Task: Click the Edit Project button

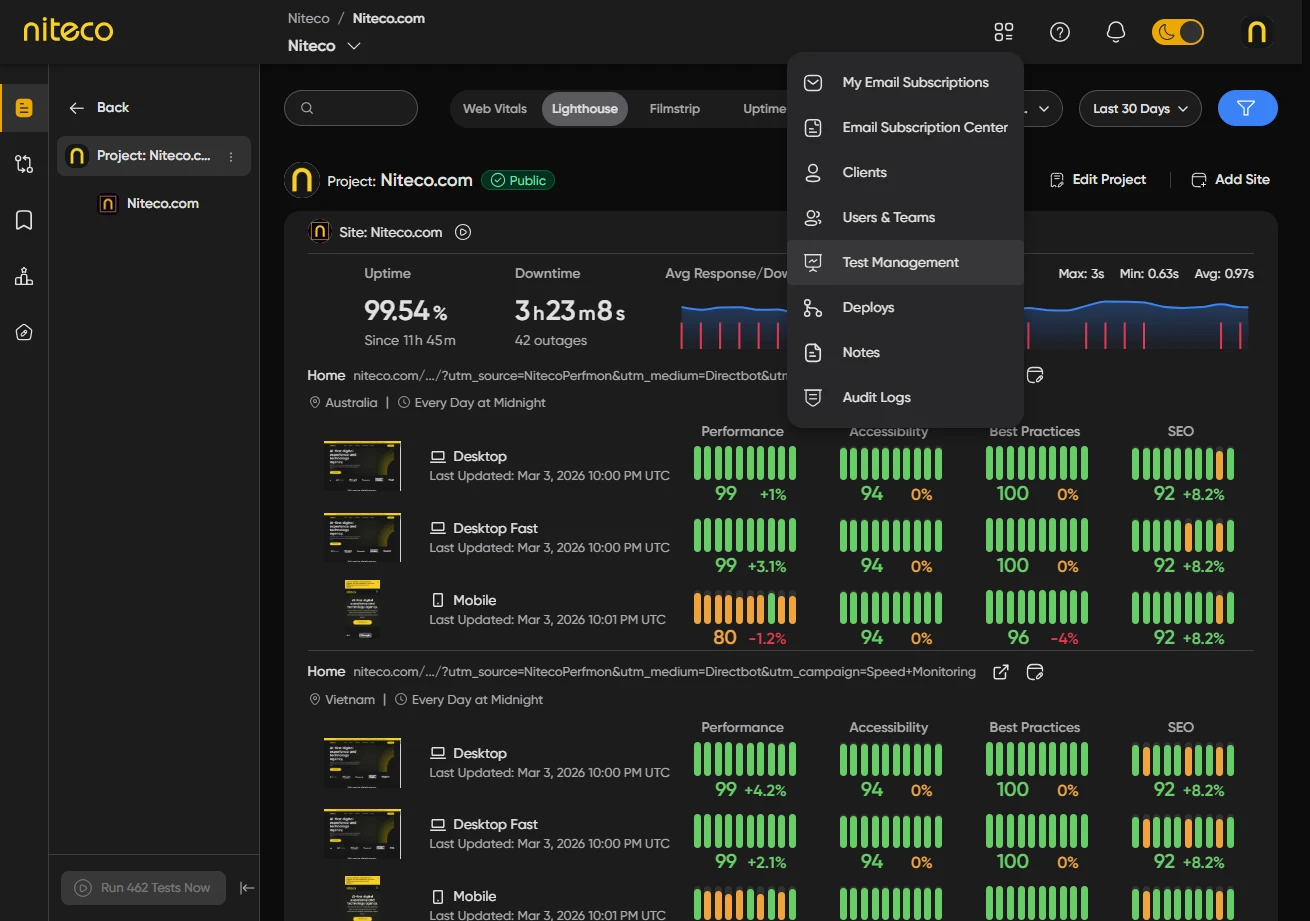Action: (x=1098, y=180)
